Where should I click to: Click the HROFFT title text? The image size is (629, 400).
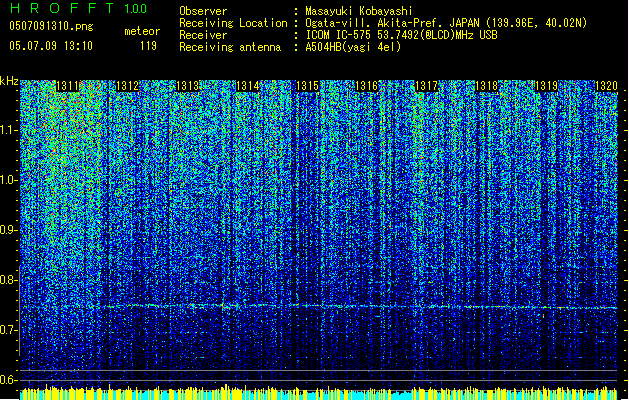62,8
